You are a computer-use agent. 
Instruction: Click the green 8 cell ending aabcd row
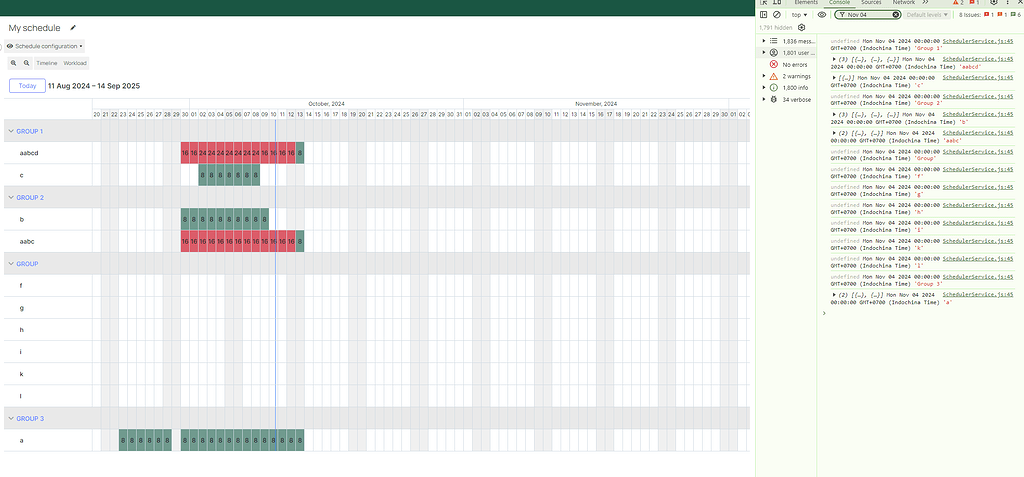(x=300, y=153)
